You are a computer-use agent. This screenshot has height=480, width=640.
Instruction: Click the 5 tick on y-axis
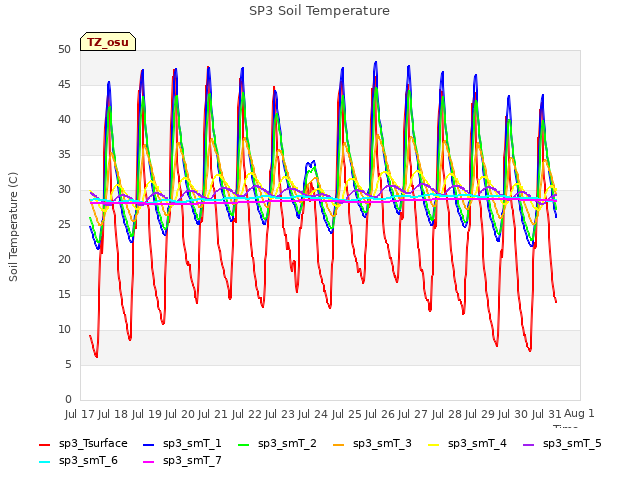[68, 364]
